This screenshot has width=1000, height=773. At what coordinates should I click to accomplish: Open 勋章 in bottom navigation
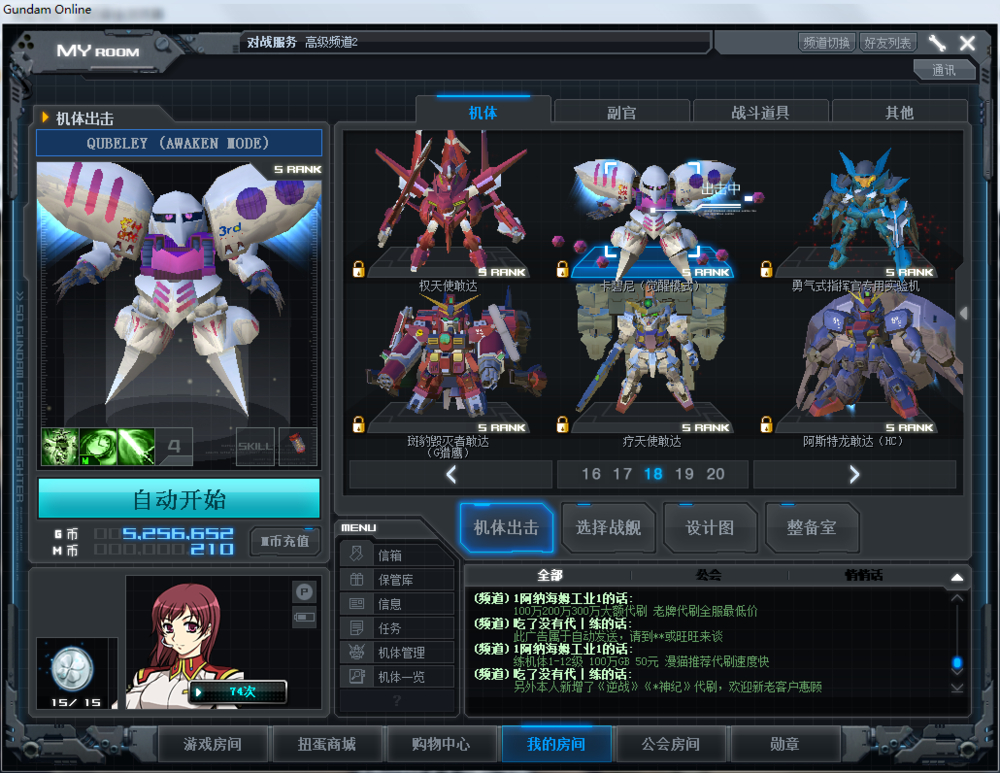pyautogui.click(x=784, y=744)
